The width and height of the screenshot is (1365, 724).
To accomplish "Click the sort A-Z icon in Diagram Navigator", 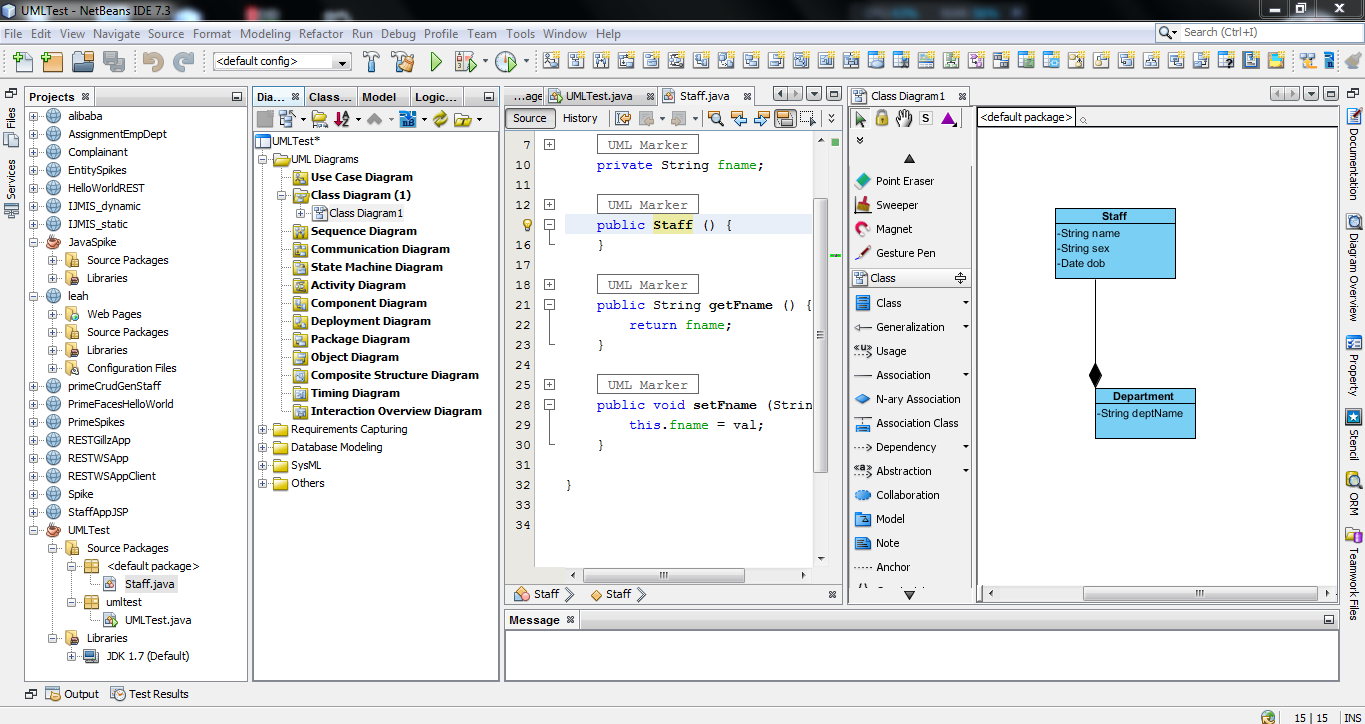I will click(343, 119).
